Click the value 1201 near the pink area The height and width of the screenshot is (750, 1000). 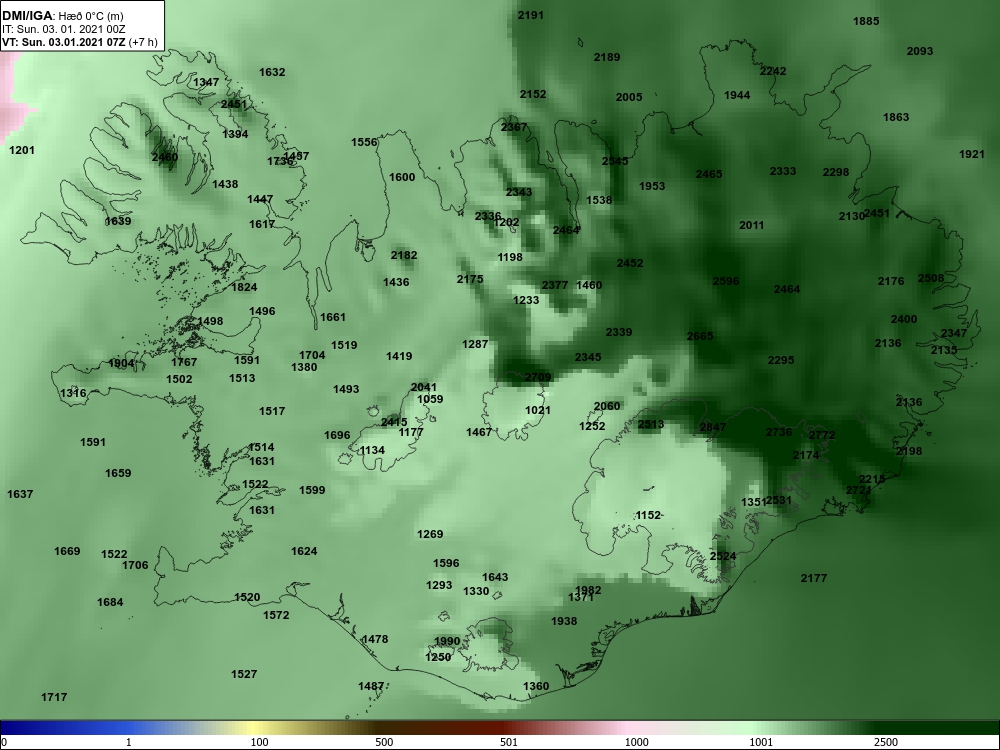pyautogui.click(x=22, y=150)
